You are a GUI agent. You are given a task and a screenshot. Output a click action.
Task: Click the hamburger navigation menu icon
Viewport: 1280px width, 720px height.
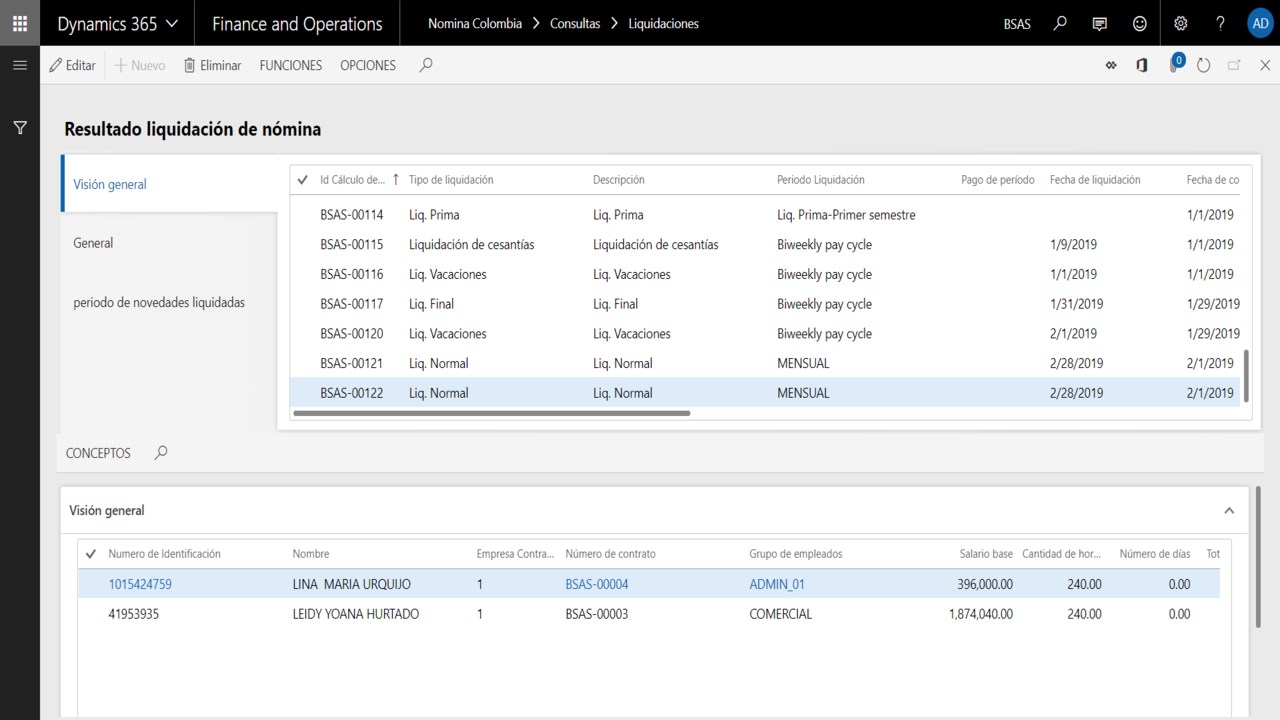[20, 65]
